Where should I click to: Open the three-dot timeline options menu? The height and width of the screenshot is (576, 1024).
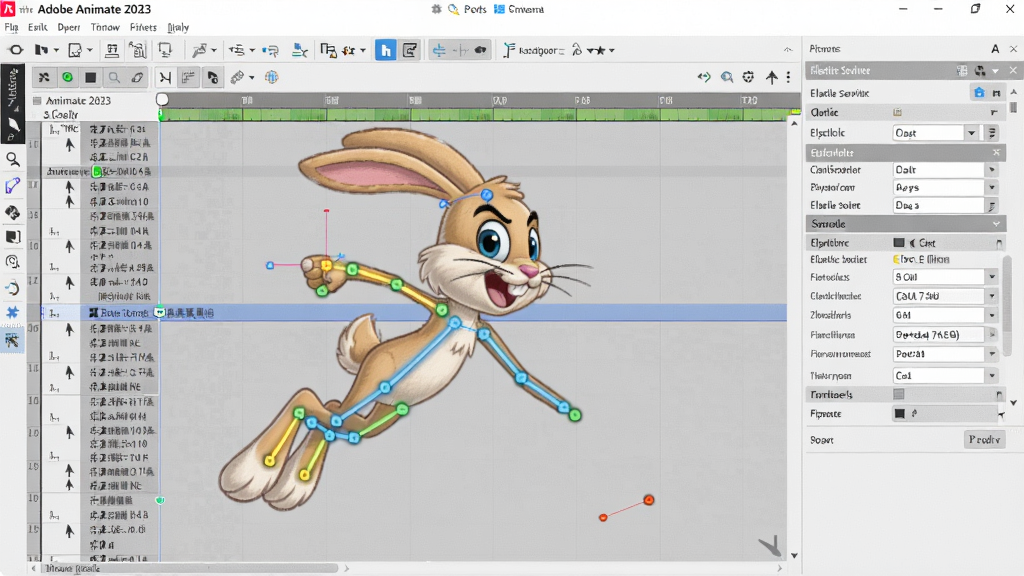coord(788,77)
